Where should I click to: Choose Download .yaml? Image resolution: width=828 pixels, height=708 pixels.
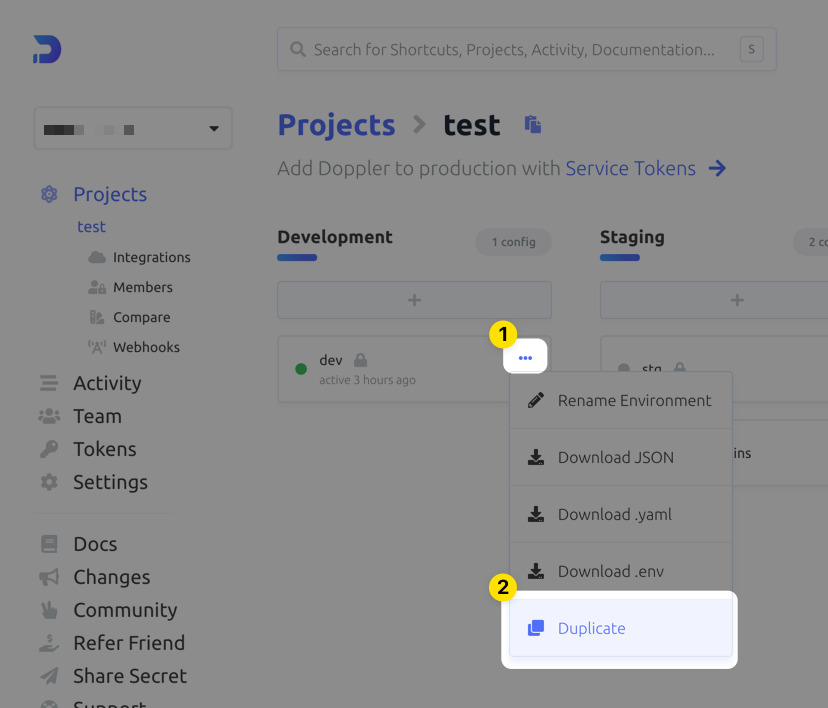tap(621, 514)
